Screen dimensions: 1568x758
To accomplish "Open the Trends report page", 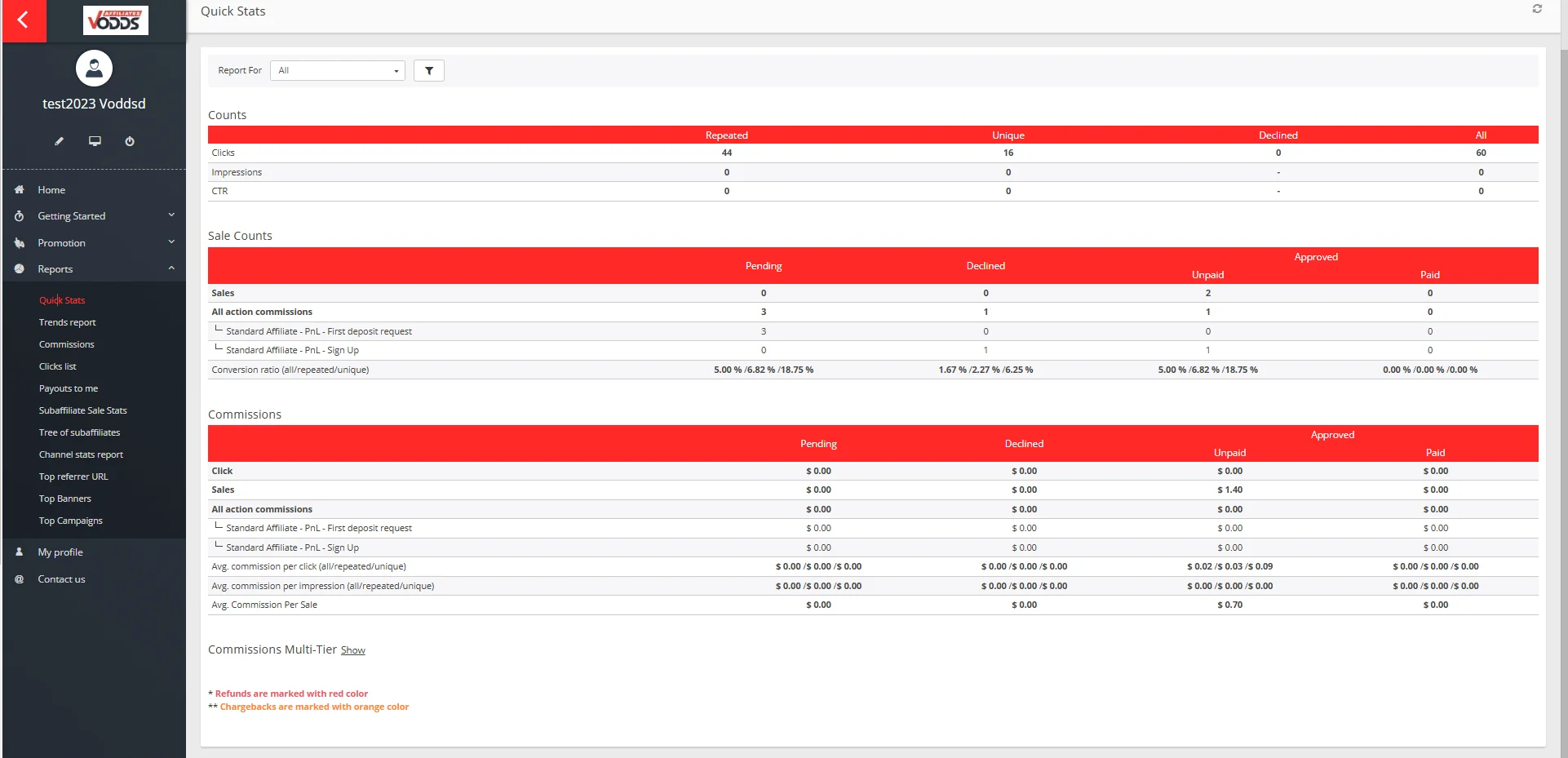I will [x=67, y=322].
